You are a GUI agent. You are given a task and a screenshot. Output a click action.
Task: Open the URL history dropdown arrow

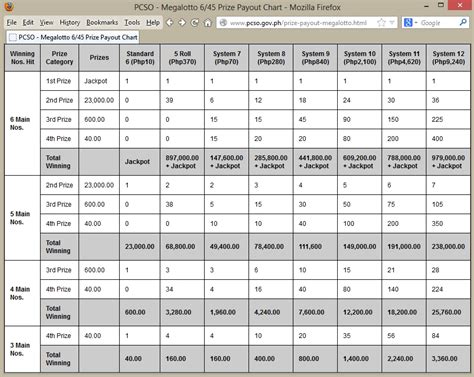pos(392,23)
